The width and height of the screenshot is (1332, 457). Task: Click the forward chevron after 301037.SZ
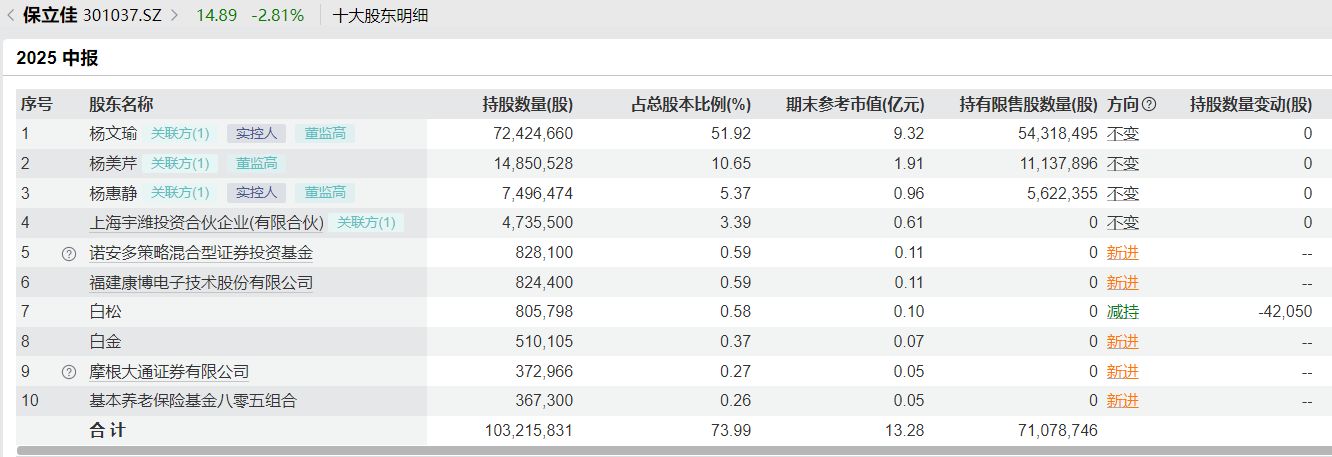pos(175,16)
